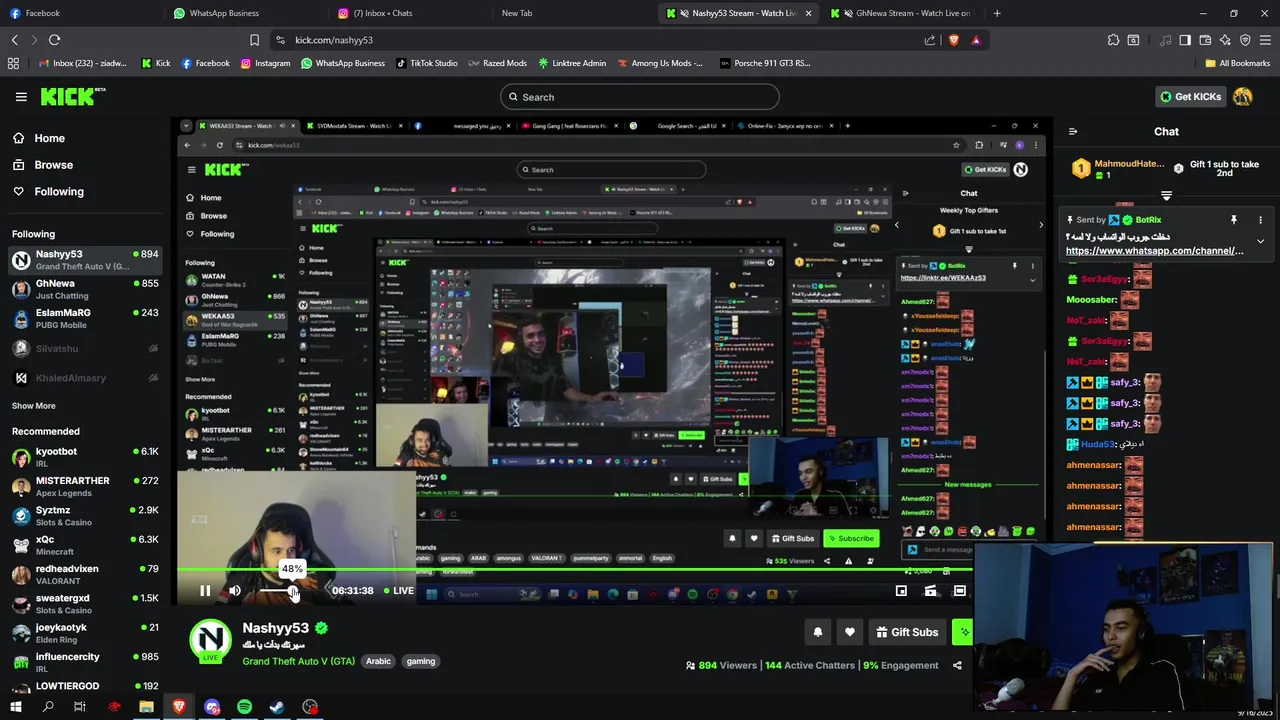This screenshot has height=720, width=1280.
Task: Open pinned message options three dots
Action: pos(1260,220)
